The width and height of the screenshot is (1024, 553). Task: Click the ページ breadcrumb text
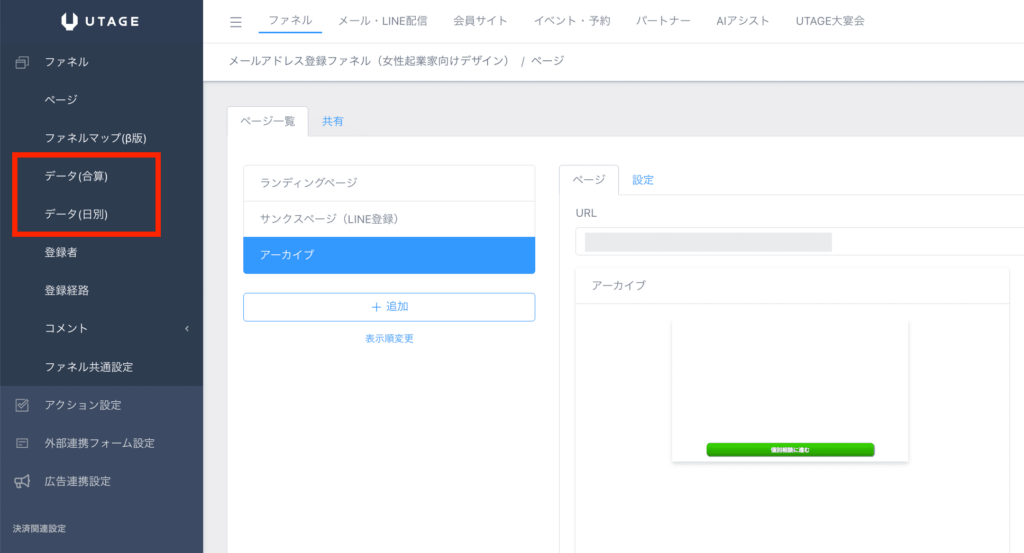547,61
